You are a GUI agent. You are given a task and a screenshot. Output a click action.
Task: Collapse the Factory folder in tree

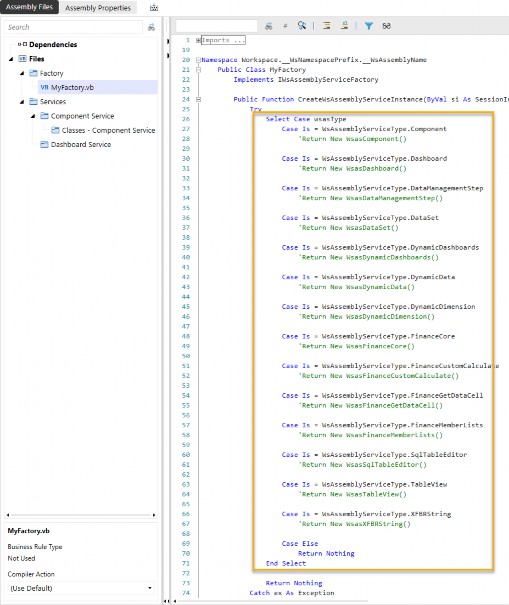[x=22, y=73]
